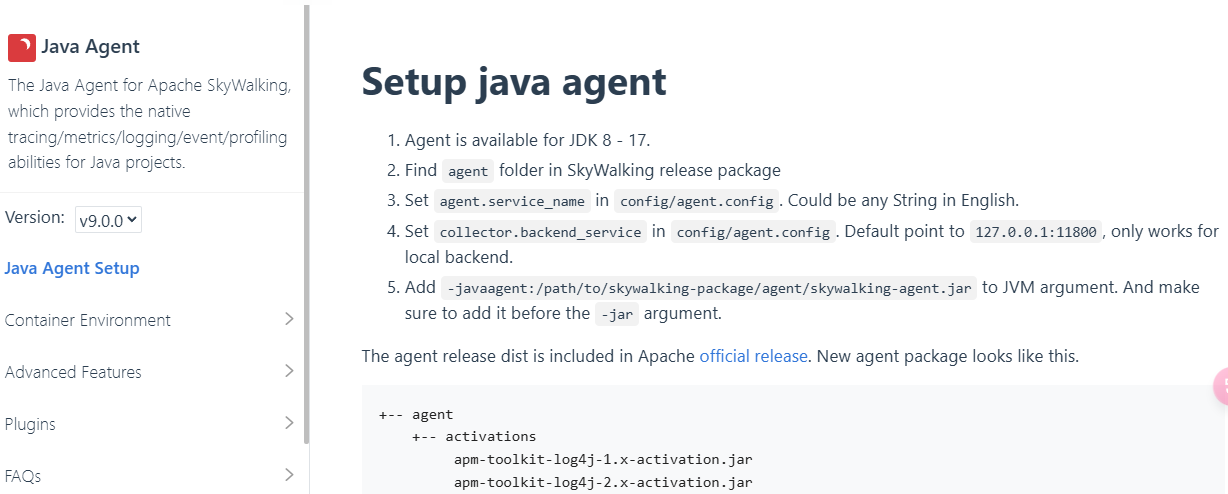Screen dimensions: 1228x494
Task: Expand the Plugins section chevron
Action: (x=289, y=423)
